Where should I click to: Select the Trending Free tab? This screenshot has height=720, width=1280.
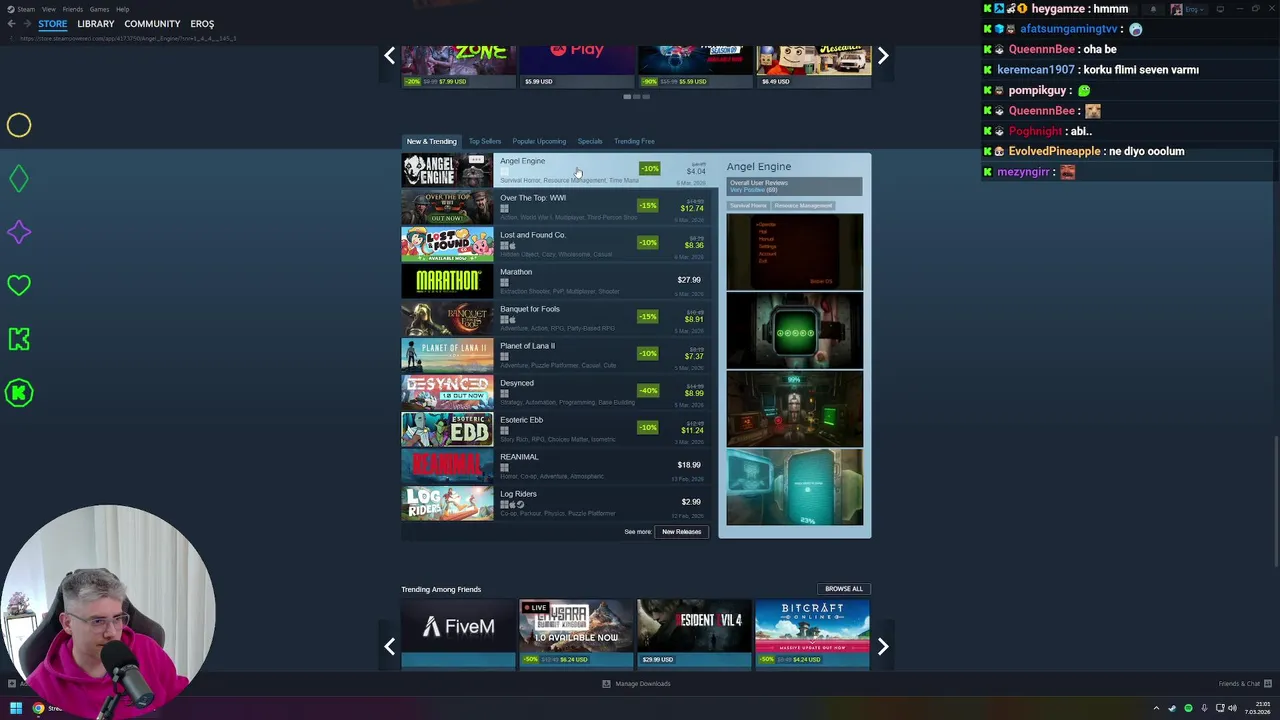tap(634, 141)
